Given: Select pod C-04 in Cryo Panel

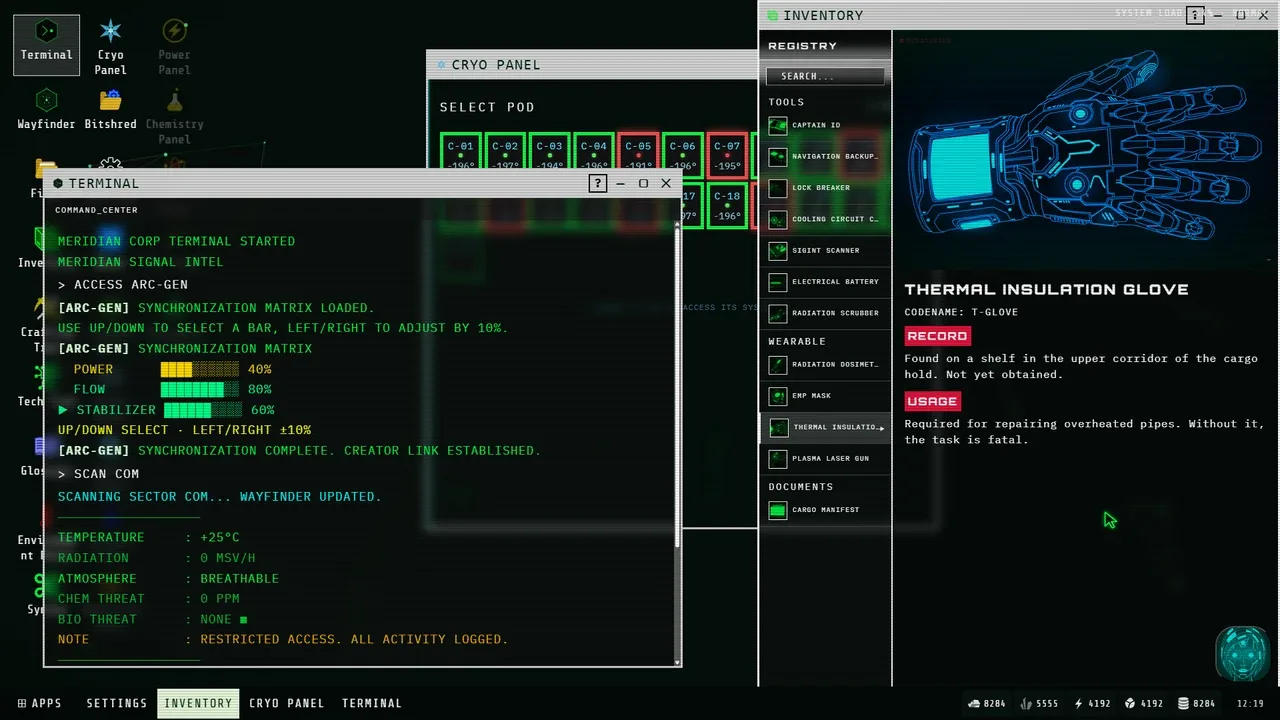Looking at the screenshot, I should (594, 153).
